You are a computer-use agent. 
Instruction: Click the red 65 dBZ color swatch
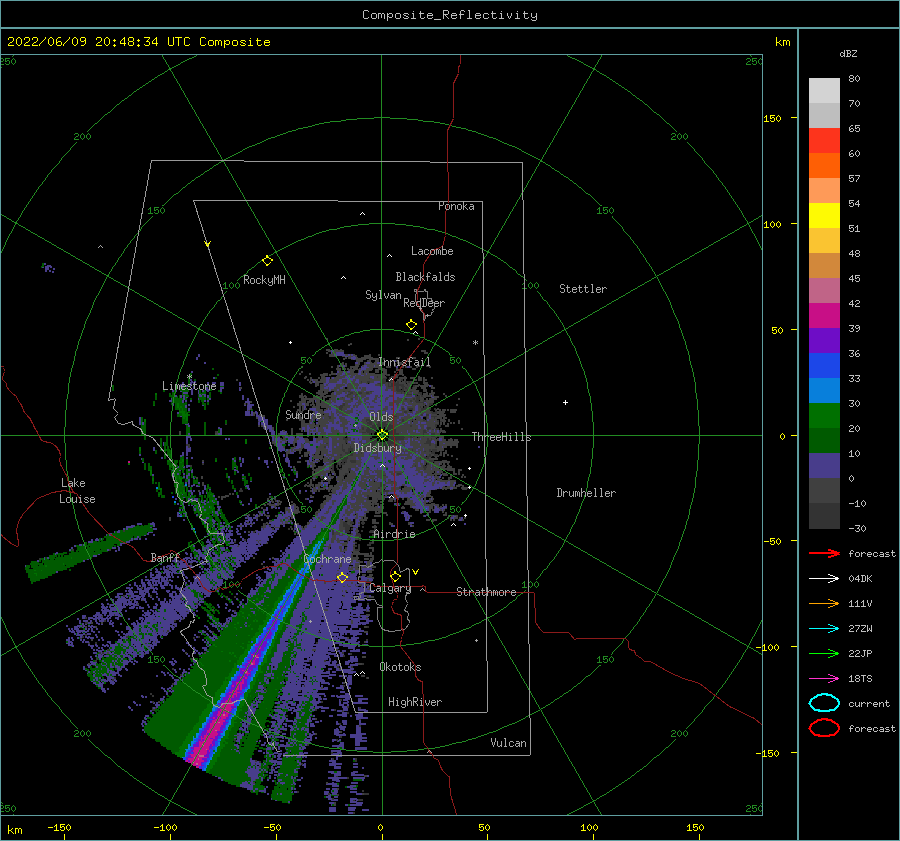click(x=824, y=141)
